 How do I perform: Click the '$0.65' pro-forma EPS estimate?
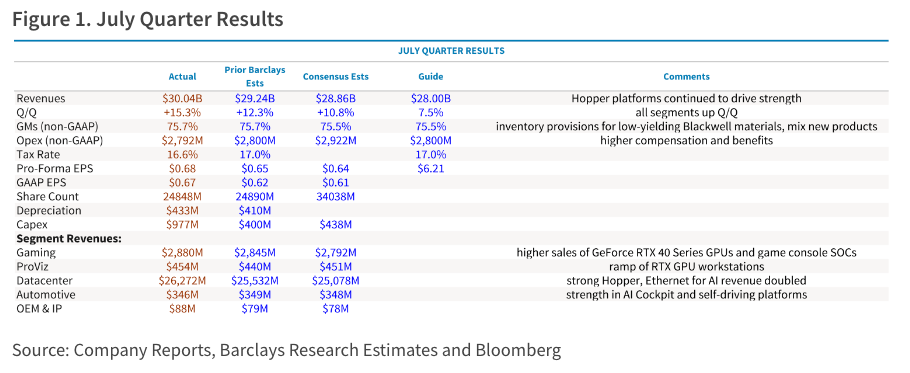click(255, 169)
